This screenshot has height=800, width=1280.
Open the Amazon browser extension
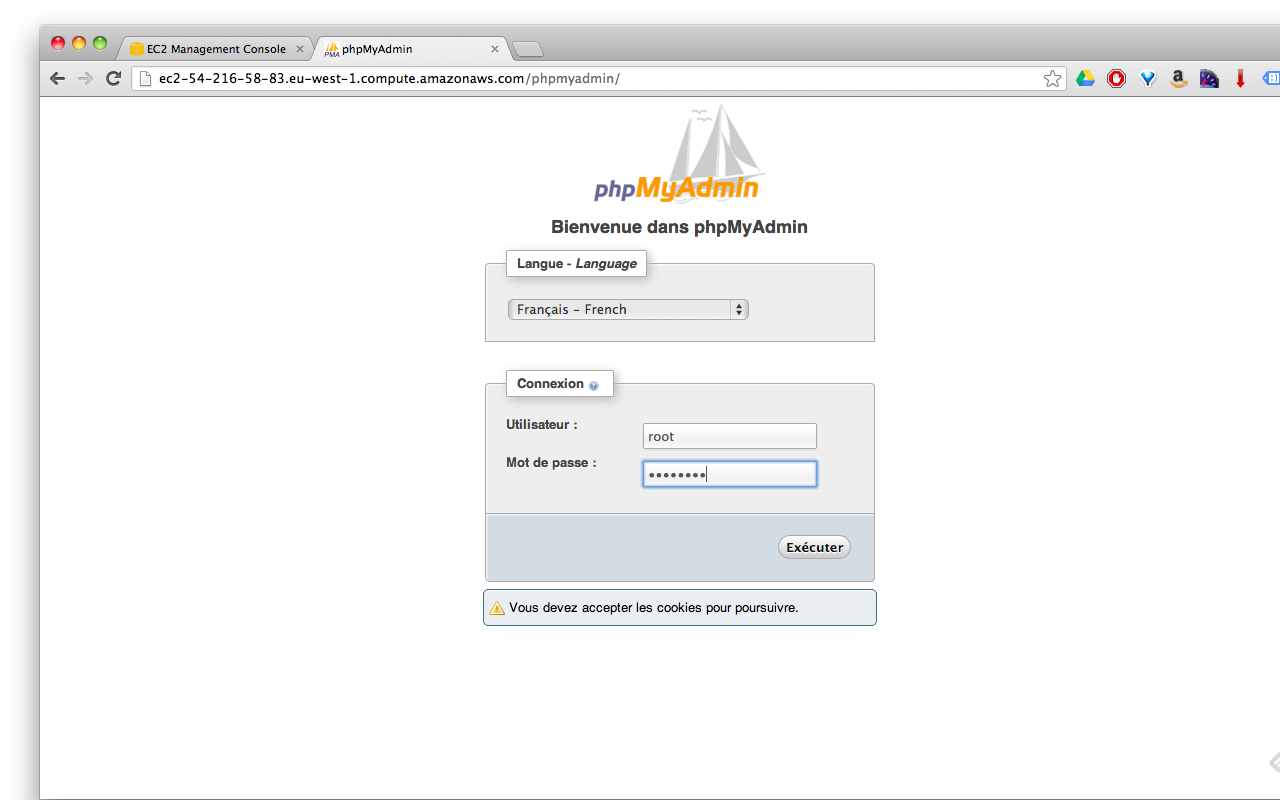point(1178,78)
